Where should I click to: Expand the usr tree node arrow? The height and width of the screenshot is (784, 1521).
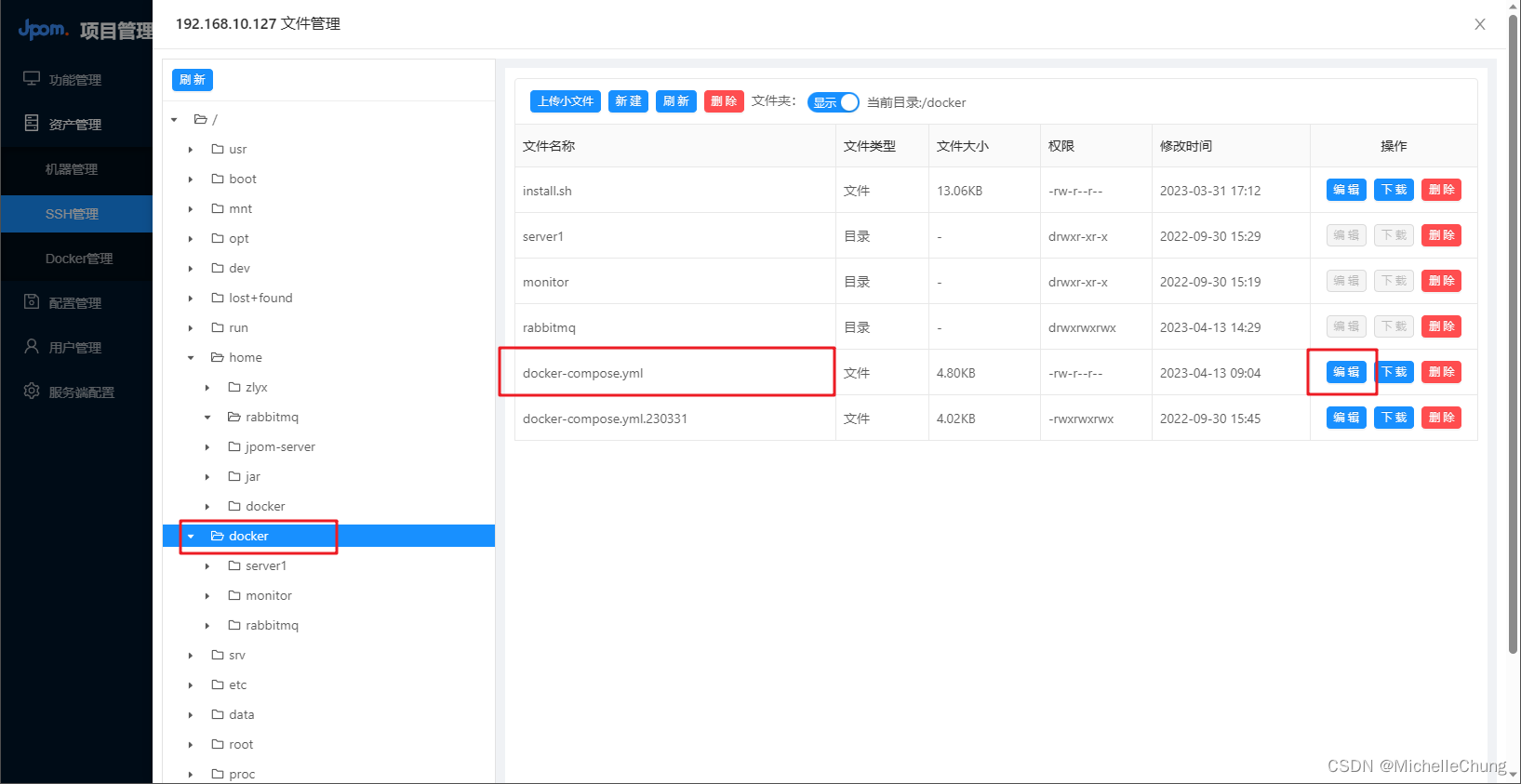[x=191, y=149]
